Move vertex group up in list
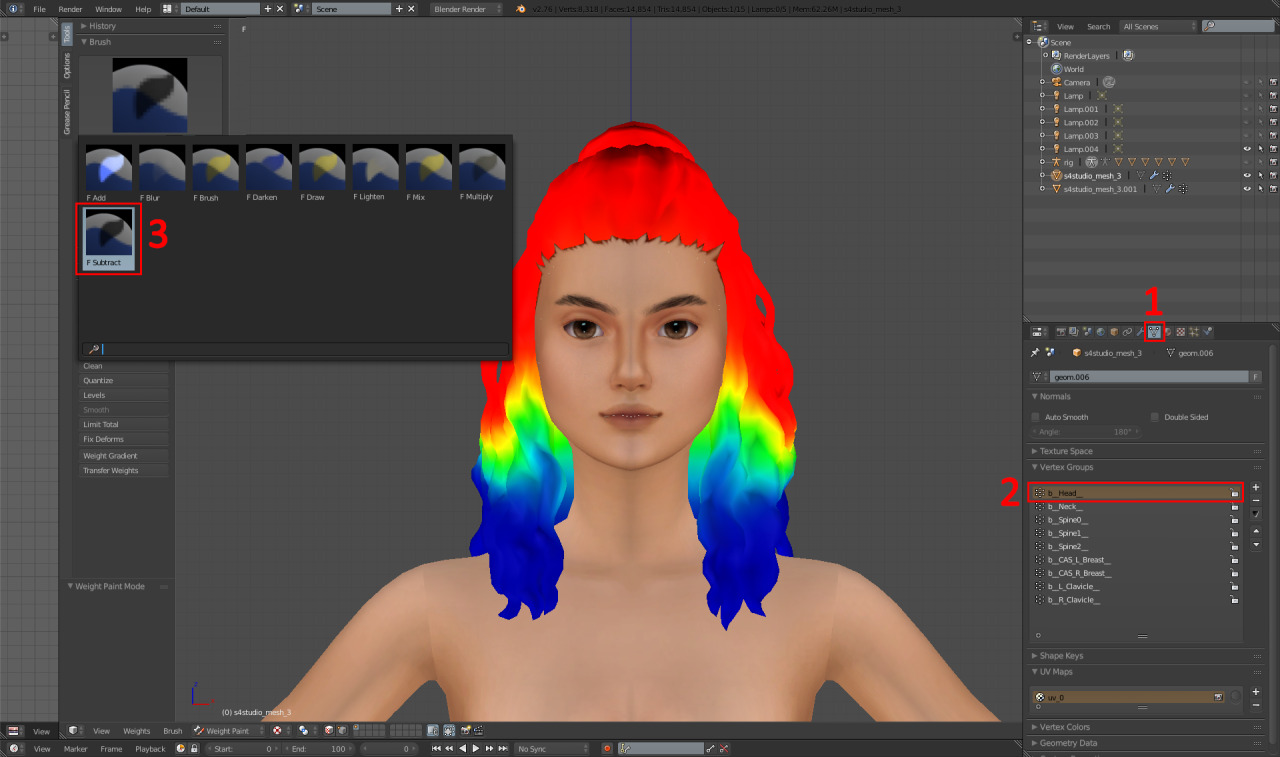 tap(1256, 531)
